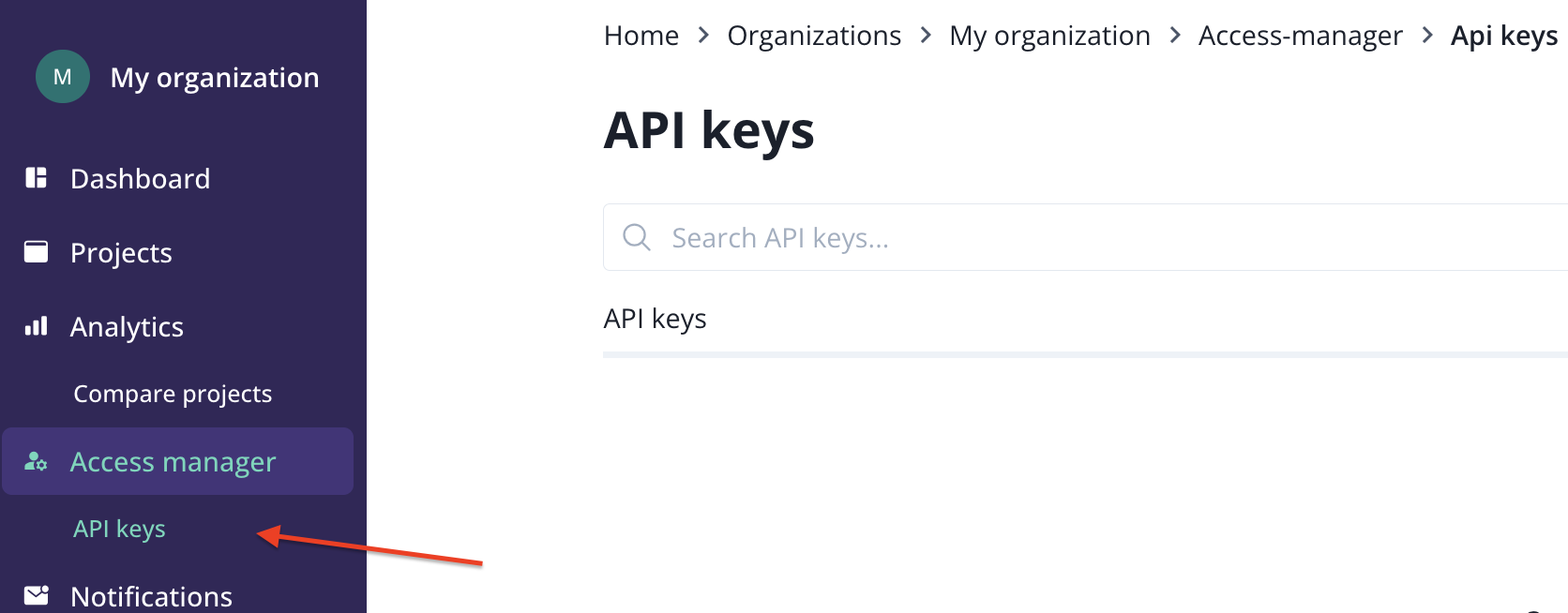Open Dashboard from the sidebar
The height and width of the screenshot is (613, 1568).
140,178
